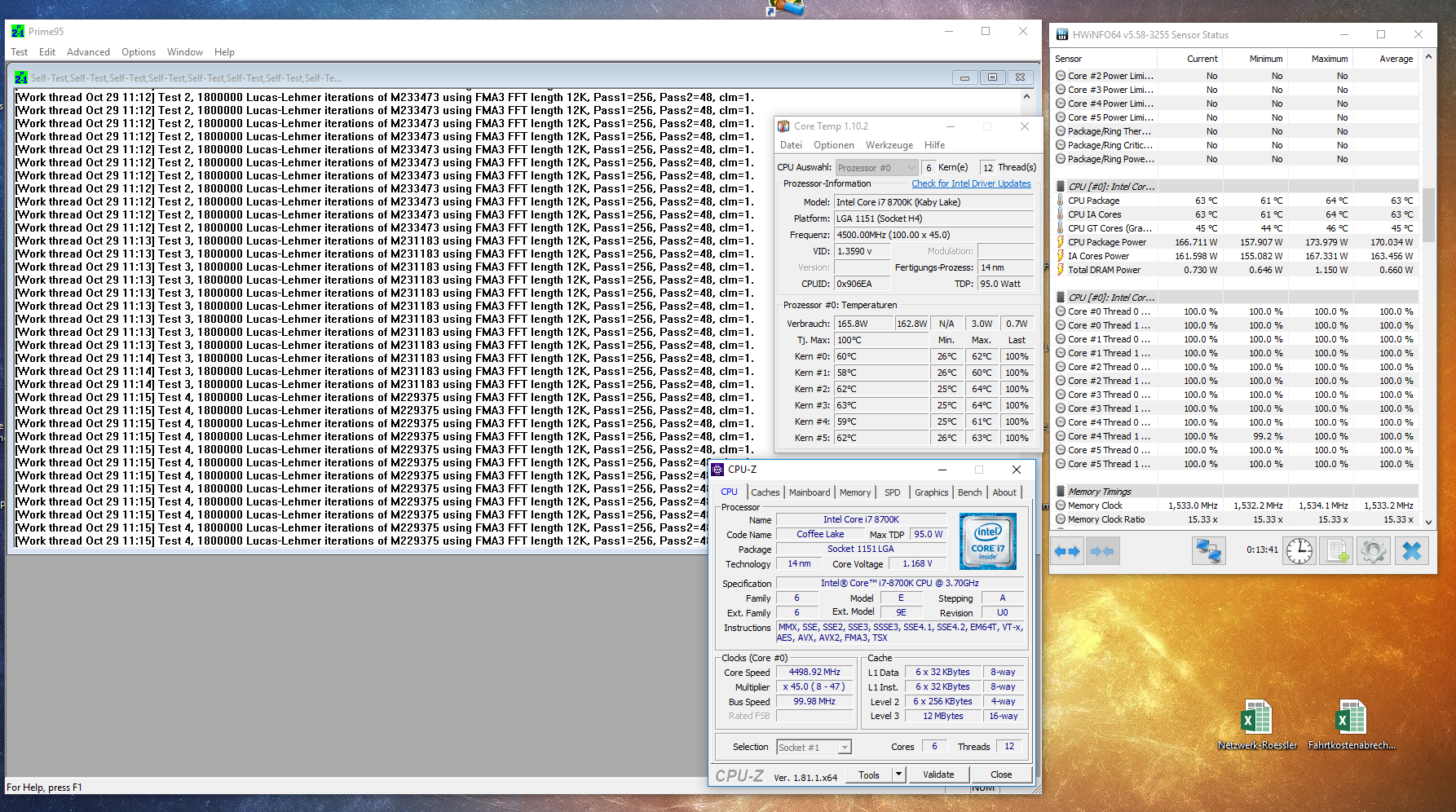Open HWiNFO sensor settings gear icon
The height and width of the screenshot is (812, 1456).
click(1374, 551)
